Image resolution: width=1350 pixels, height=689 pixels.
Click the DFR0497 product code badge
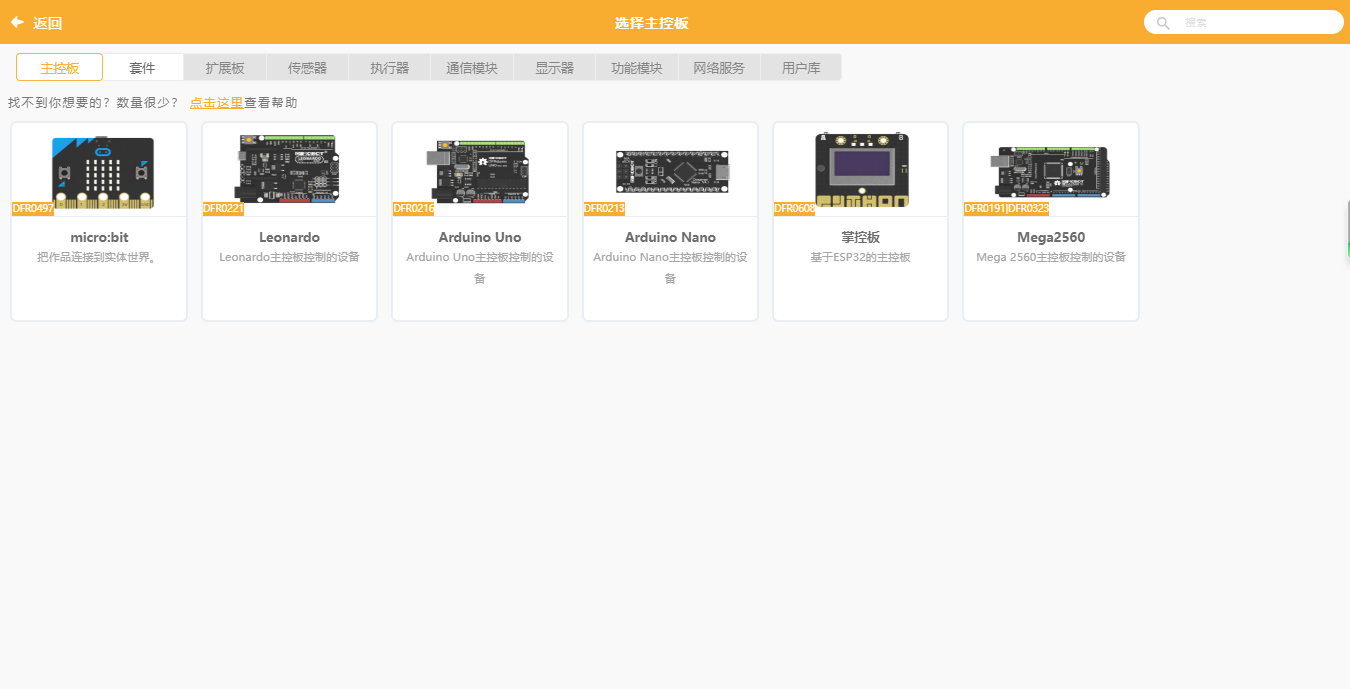(33, 208)
